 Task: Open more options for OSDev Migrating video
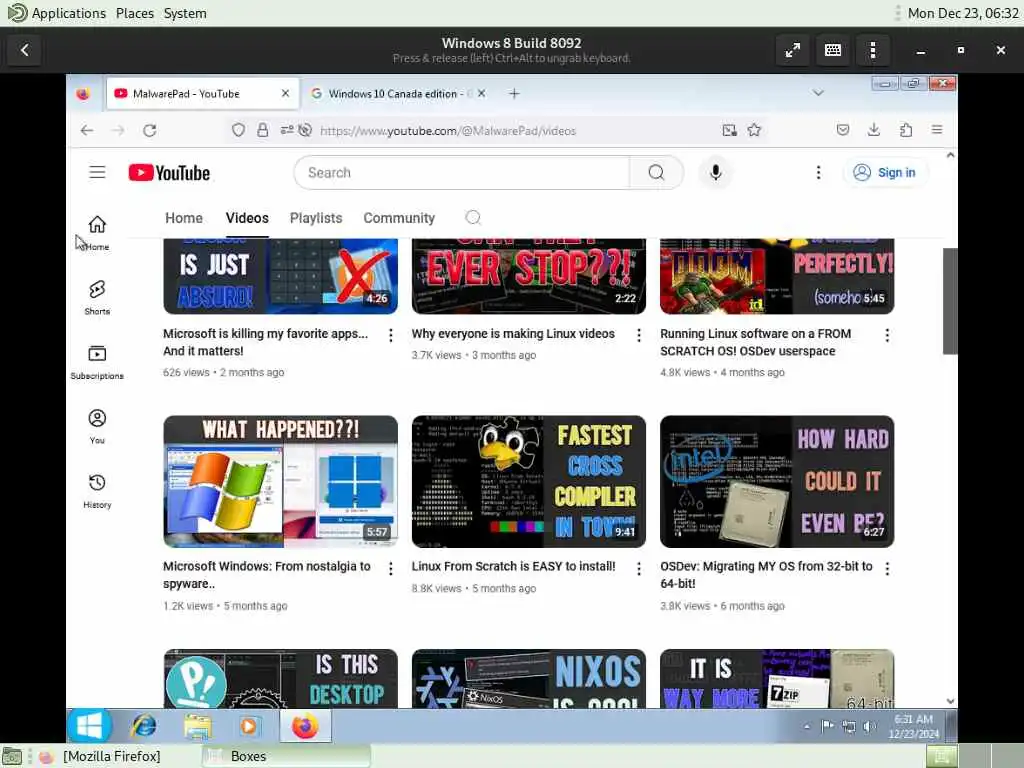click(x=887, y=568)
